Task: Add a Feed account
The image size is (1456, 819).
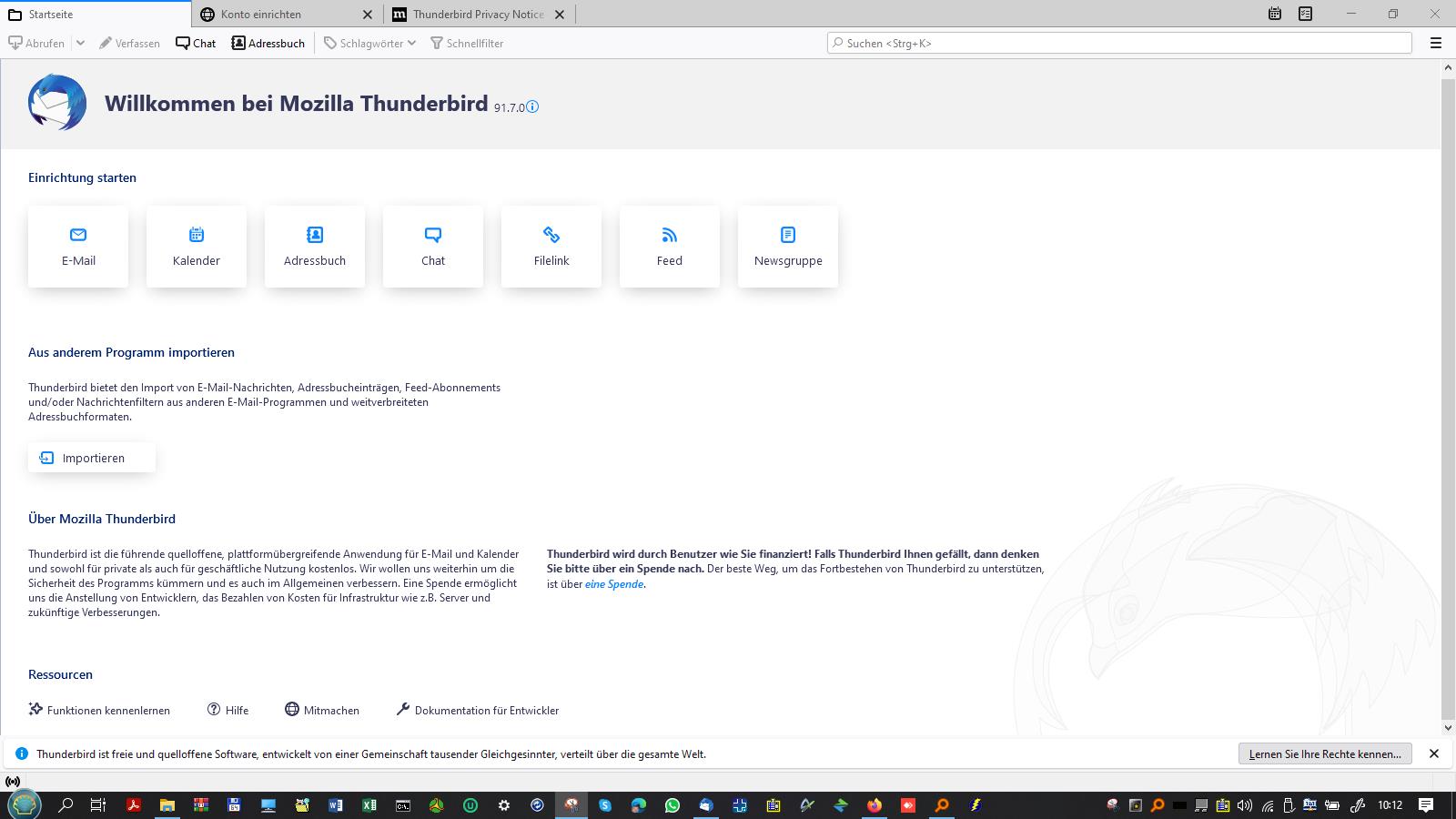Action: (670, 247)
